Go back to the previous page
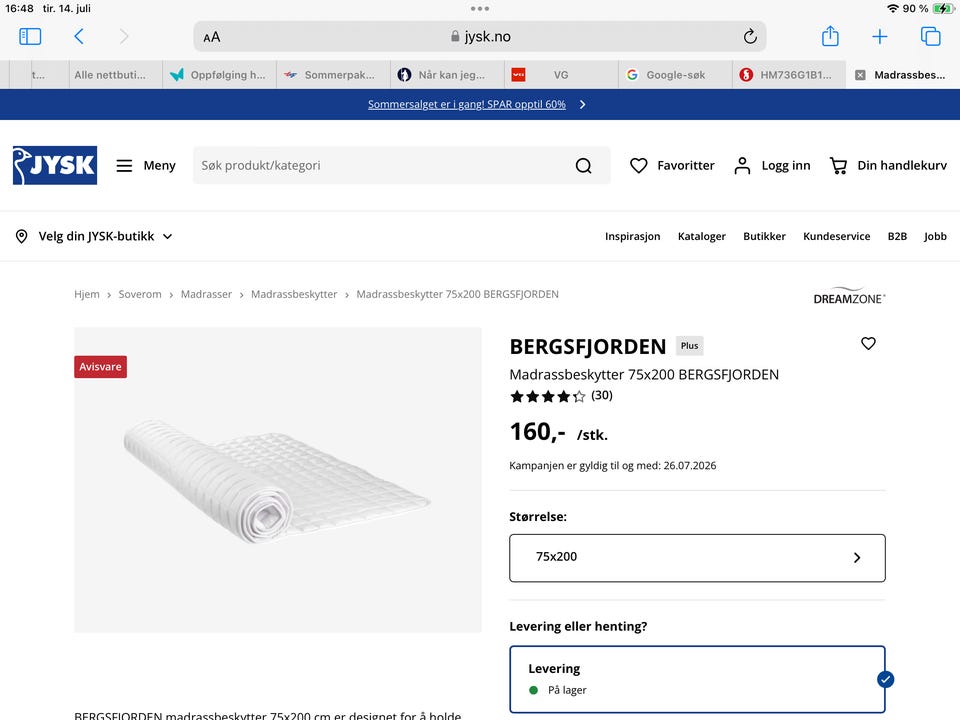Screen dimensions: 960x720 [x=79, y=37]
